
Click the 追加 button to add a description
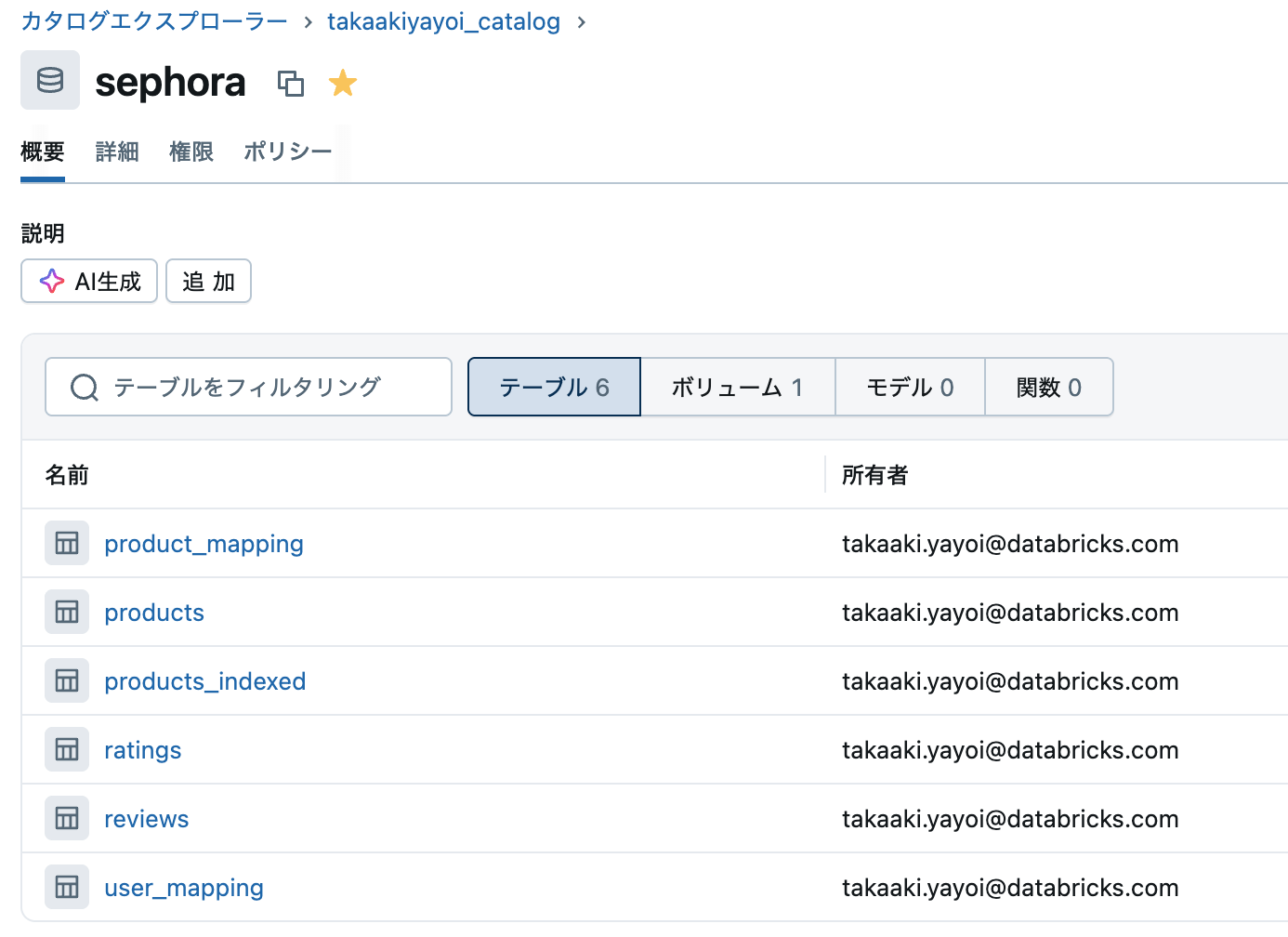(208, 281)
